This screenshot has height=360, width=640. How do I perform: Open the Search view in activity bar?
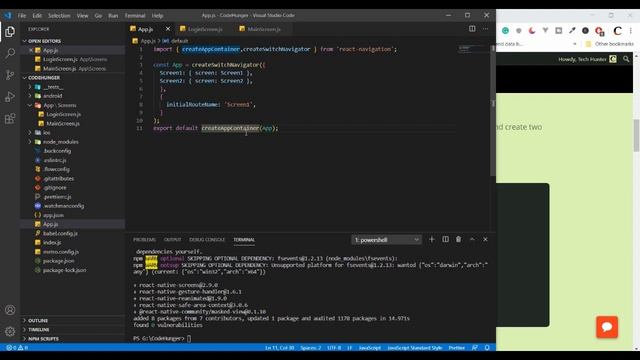[x=10, y=53]
